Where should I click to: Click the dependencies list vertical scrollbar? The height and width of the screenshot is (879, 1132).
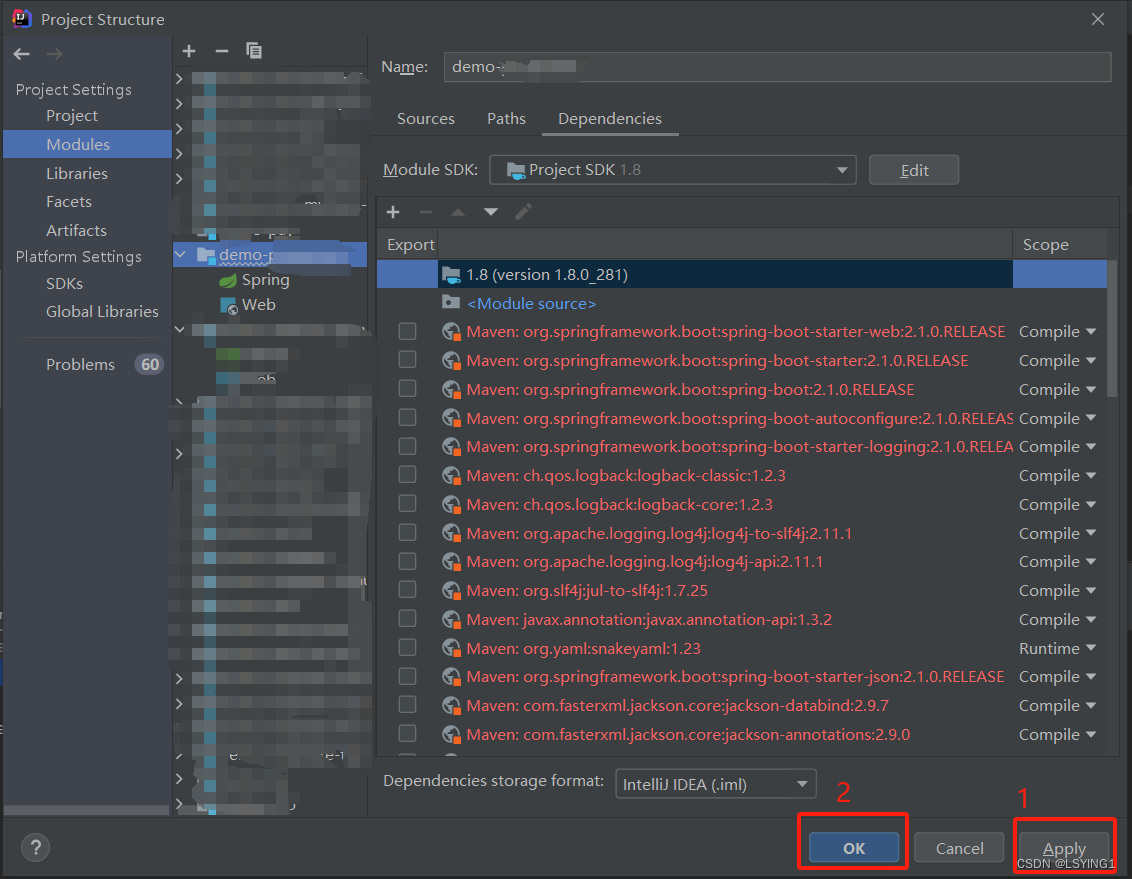click(x=1113, y=328)
